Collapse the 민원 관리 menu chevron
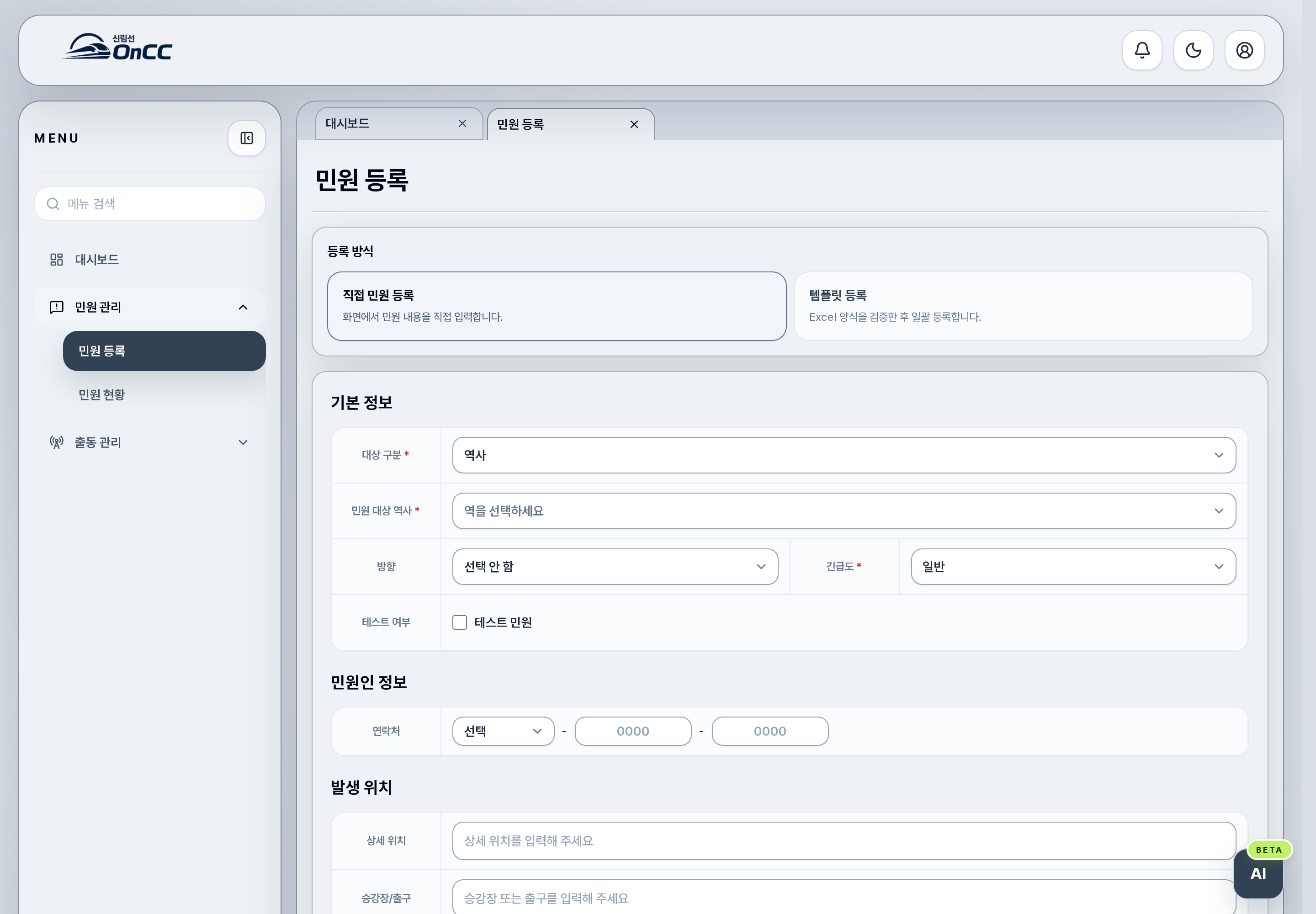The height and width of the screenshot is (914, 1316). [243, 307]
